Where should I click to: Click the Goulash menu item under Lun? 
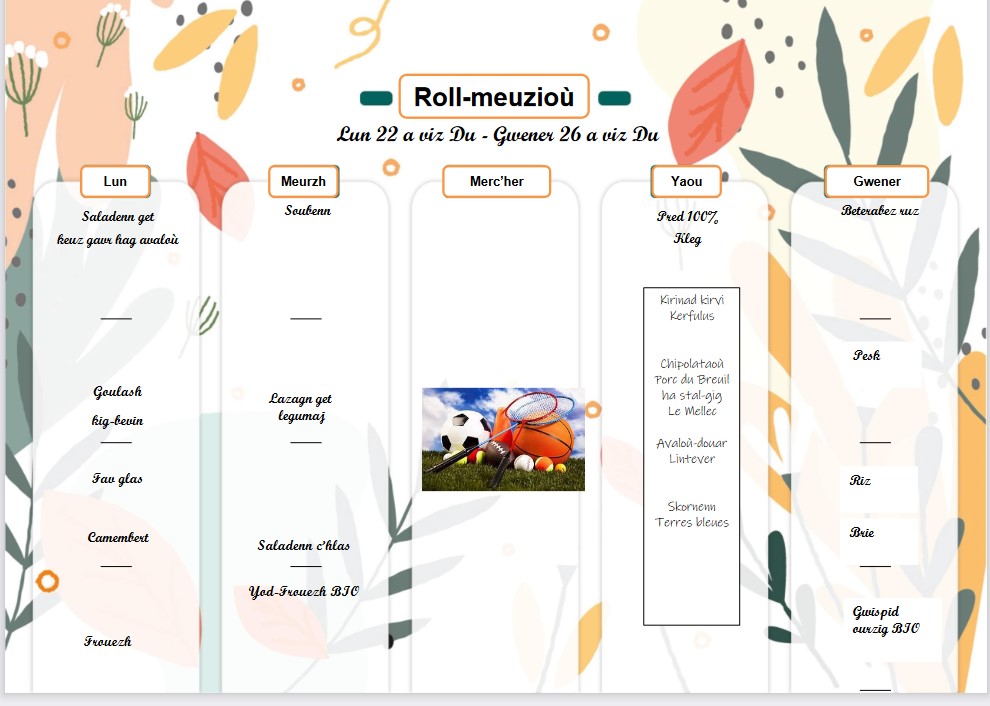tap(118, 392)
